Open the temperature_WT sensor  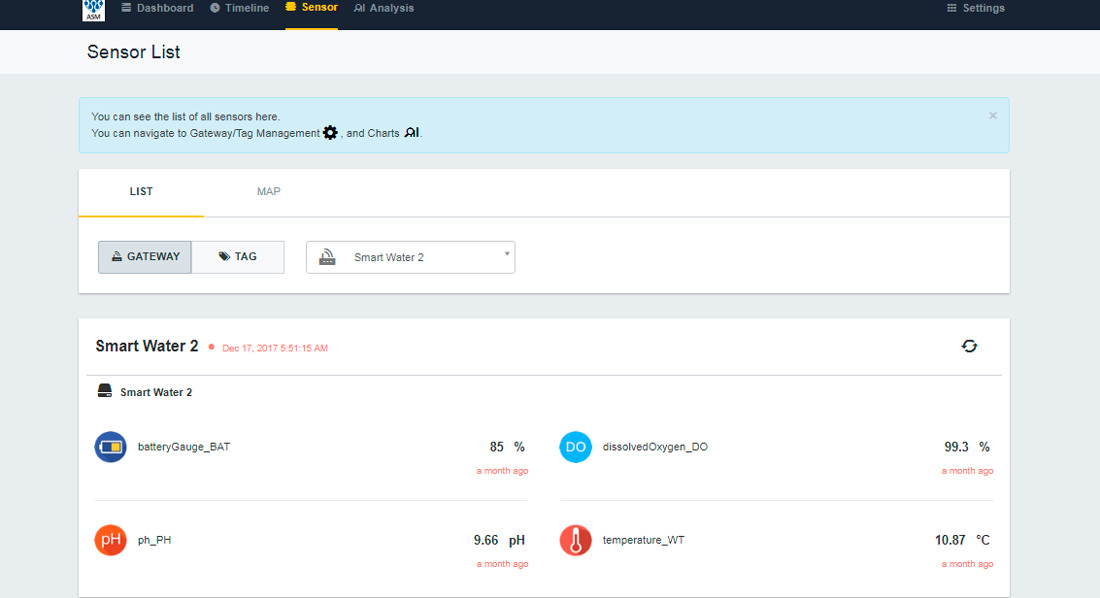click(643, 540)
